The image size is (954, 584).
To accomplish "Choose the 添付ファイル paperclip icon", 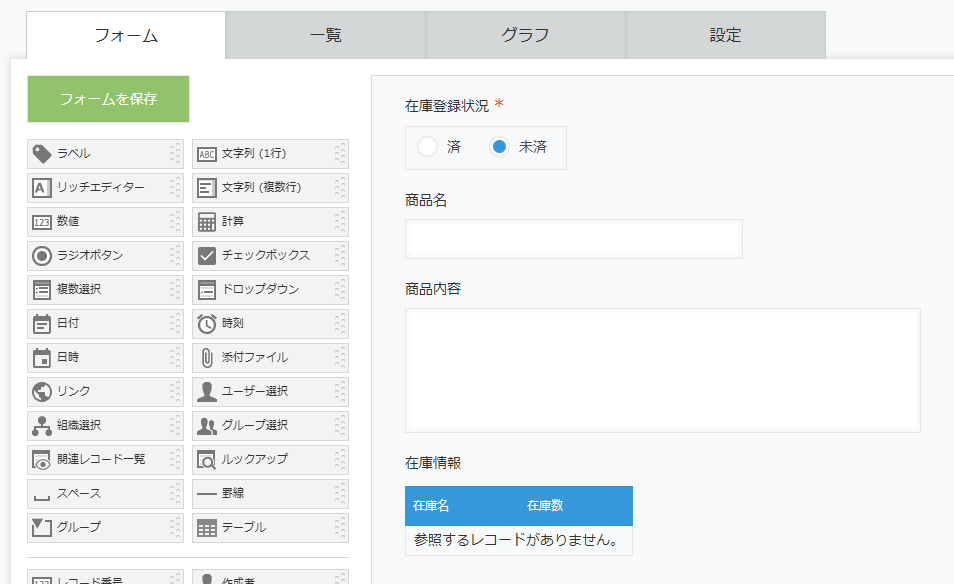I will tap(207, 358).
